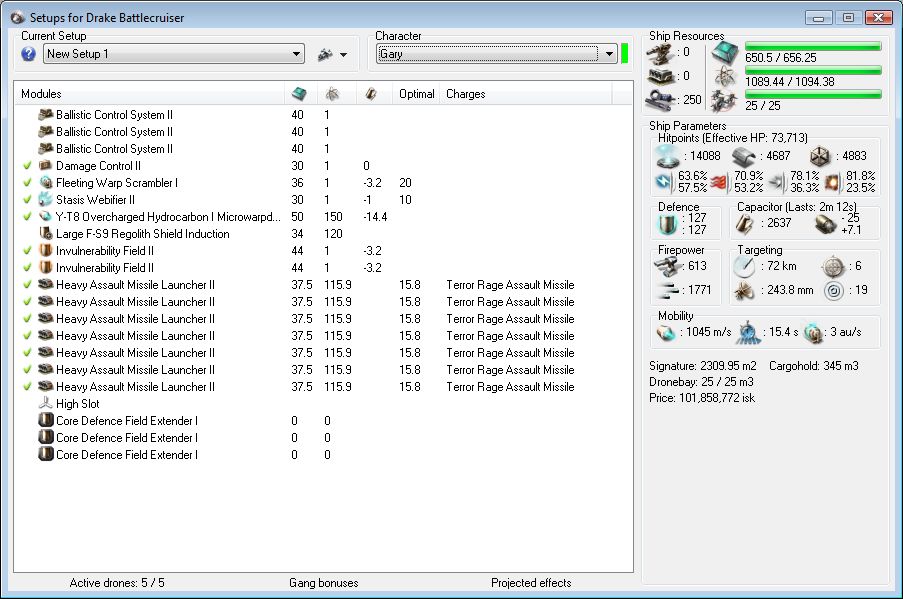
Task: Select the Large F-S9 Regolith Shield Induction row
Action: 322,234
